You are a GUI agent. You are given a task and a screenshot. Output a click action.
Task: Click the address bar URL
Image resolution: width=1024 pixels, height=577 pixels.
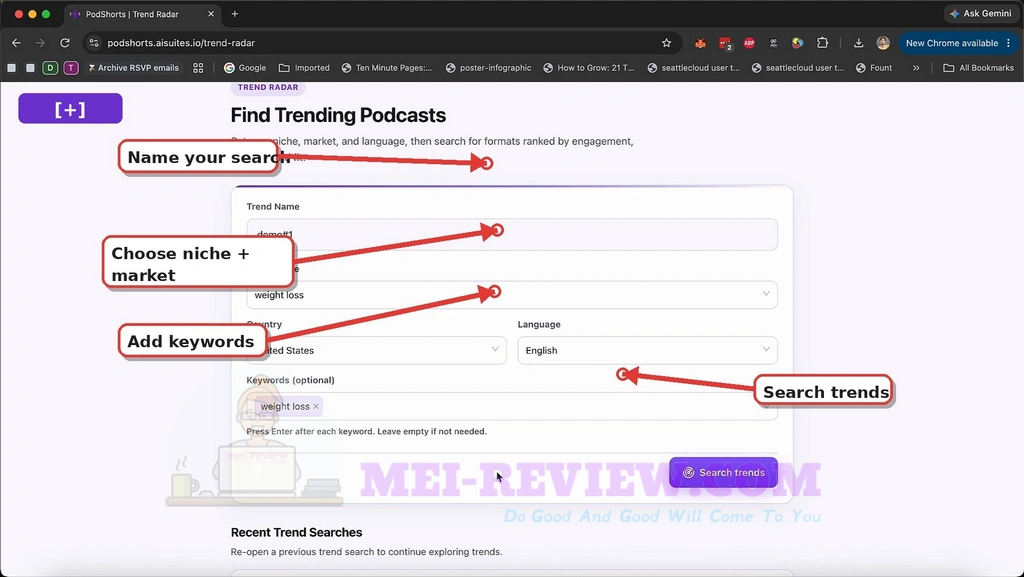pos(181,43)
